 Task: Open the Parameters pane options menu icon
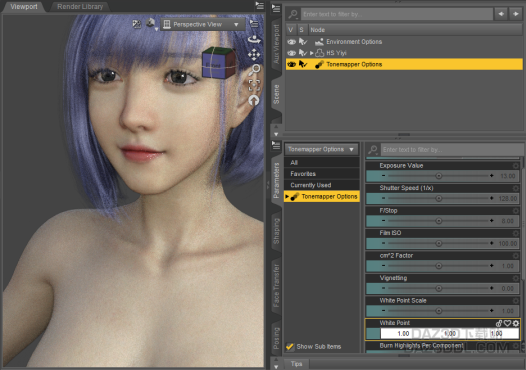click(x=276, y=146)
